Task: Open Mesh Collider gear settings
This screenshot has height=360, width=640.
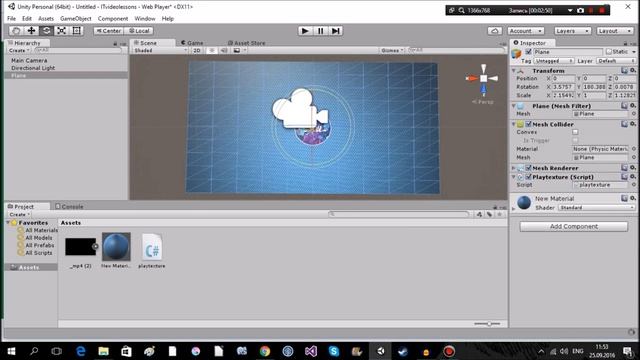Action: (x=633, y=124)
